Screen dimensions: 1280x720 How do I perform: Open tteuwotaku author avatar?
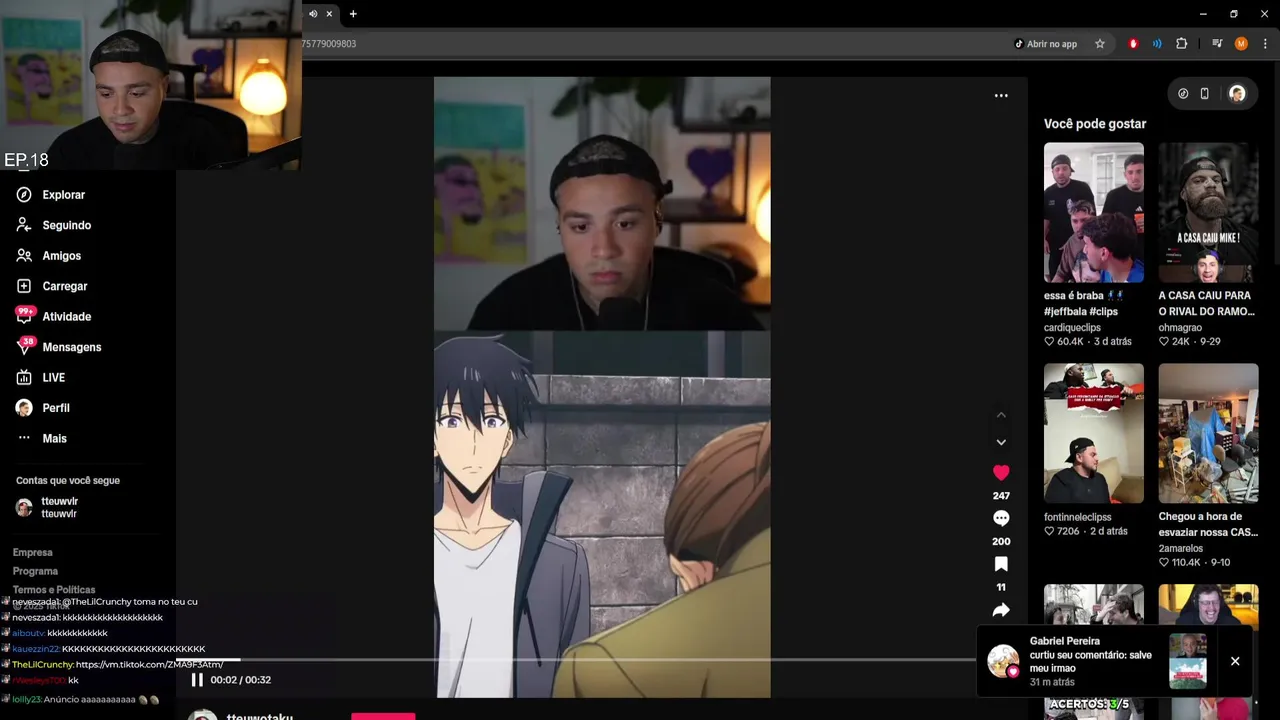point(203,715)
